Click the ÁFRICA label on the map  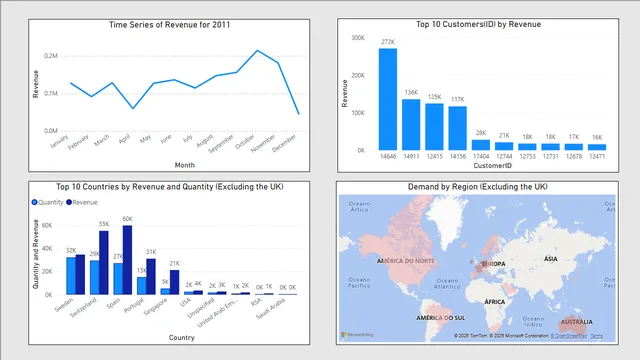(x=495, y=302)
